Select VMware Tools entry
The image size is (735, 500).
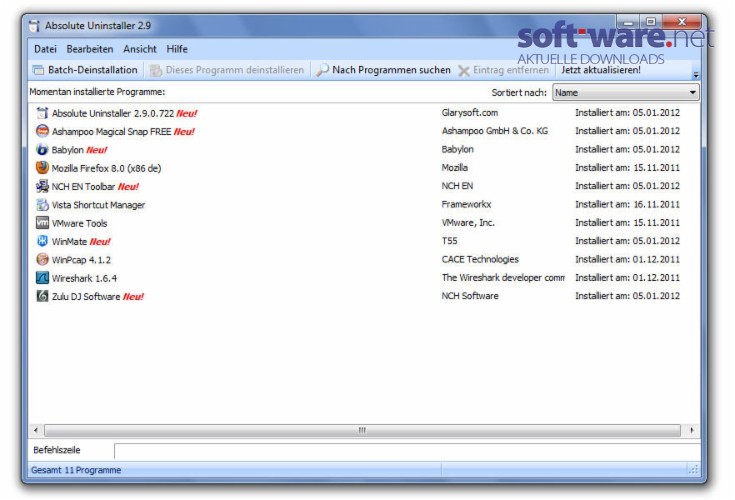[79, 224]
